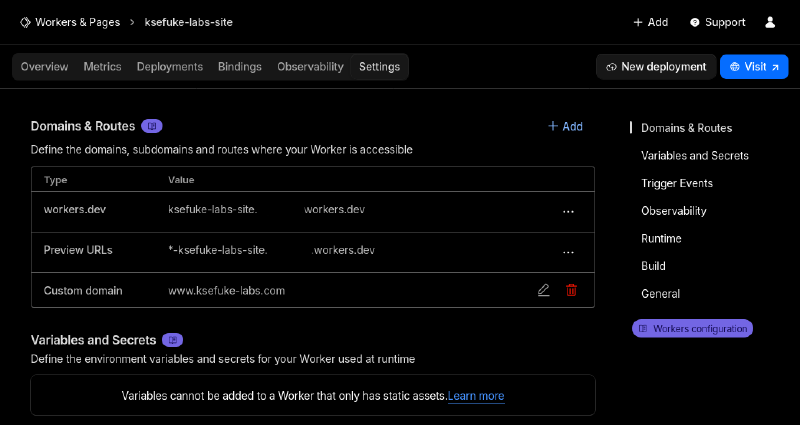Open the Workers configuration badge
Image resolution: width=800 pixels, height=425 pixels.
coord(692,329)
